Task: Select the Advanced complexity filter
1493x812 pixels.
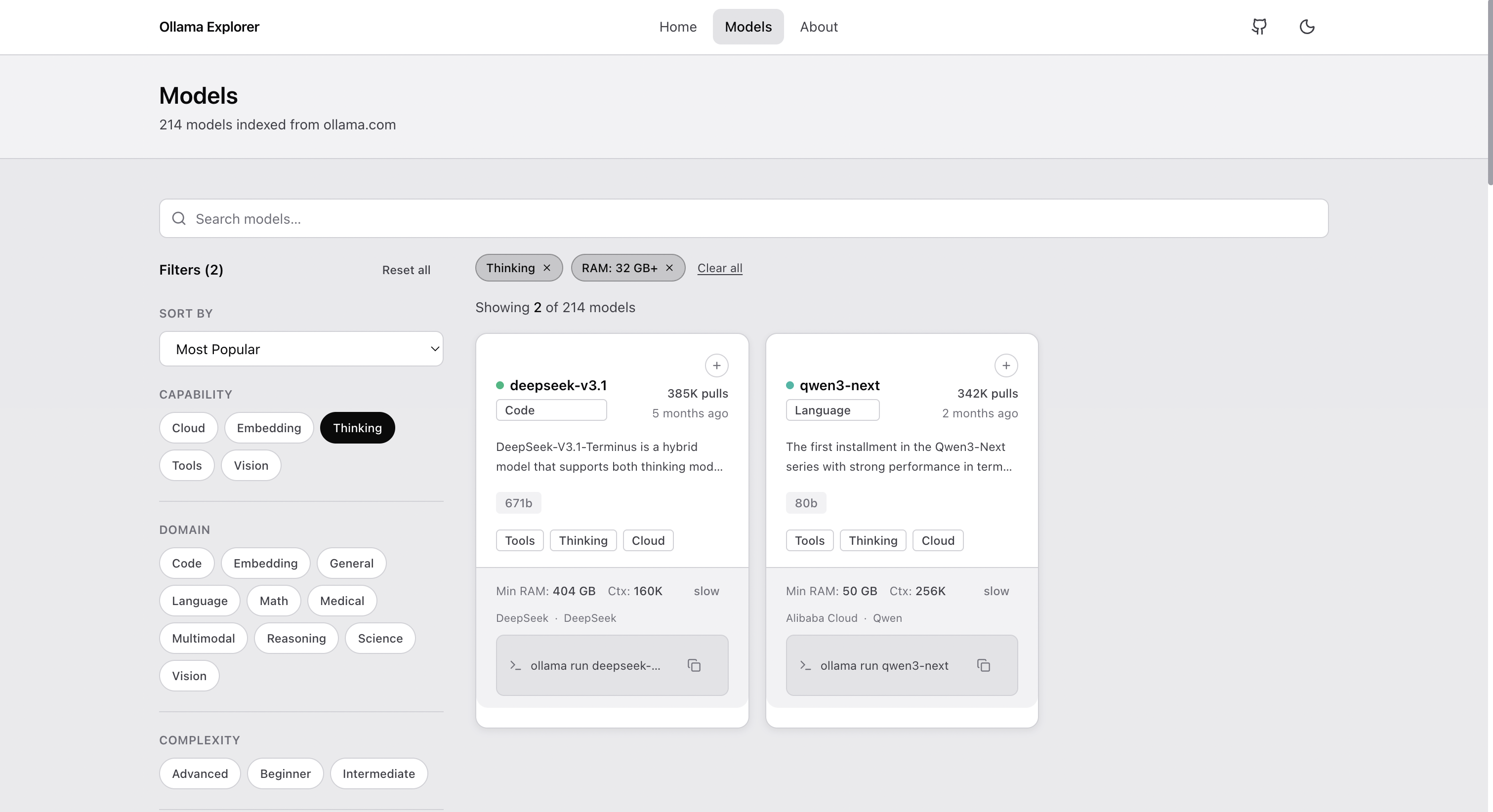Action: tap(200, 773)
